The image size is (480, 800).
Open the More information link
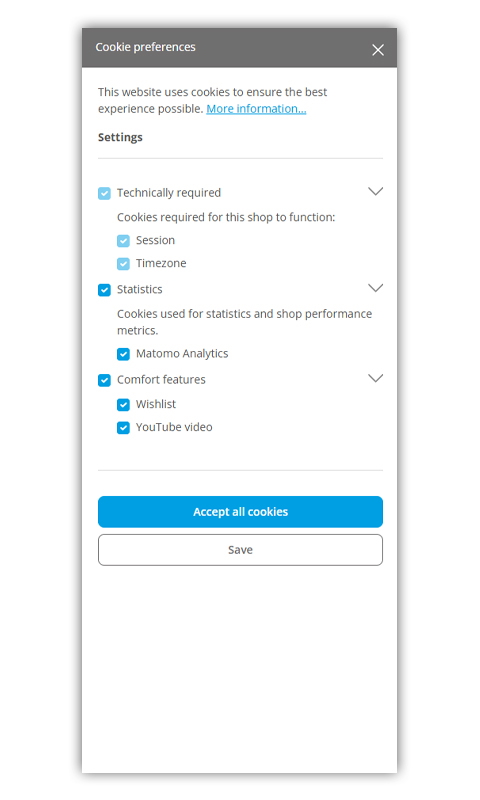(256, 109)
